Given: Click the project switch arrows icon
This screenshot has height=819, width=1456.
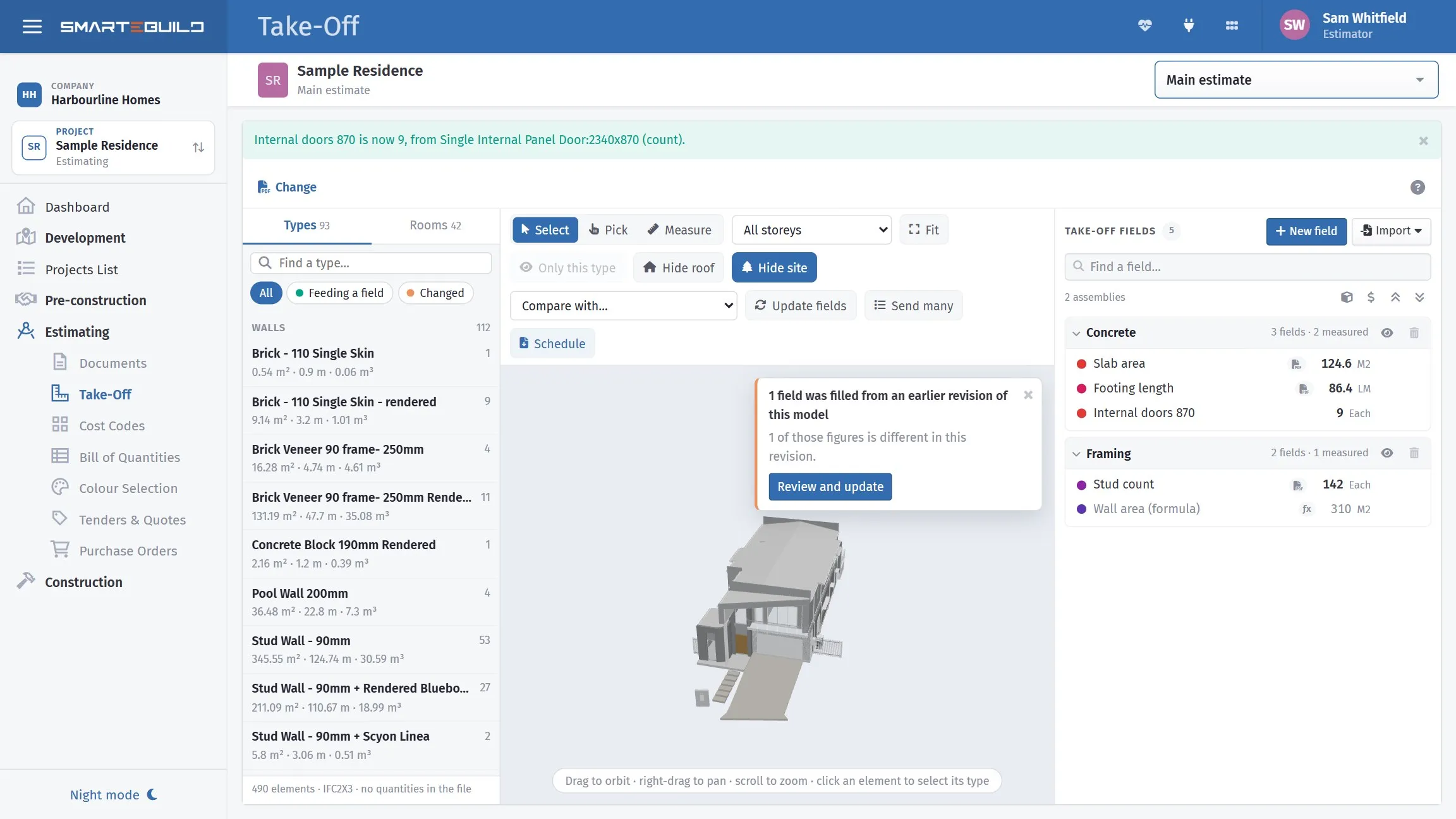Looking at the screenshot, I should point(198,147).
